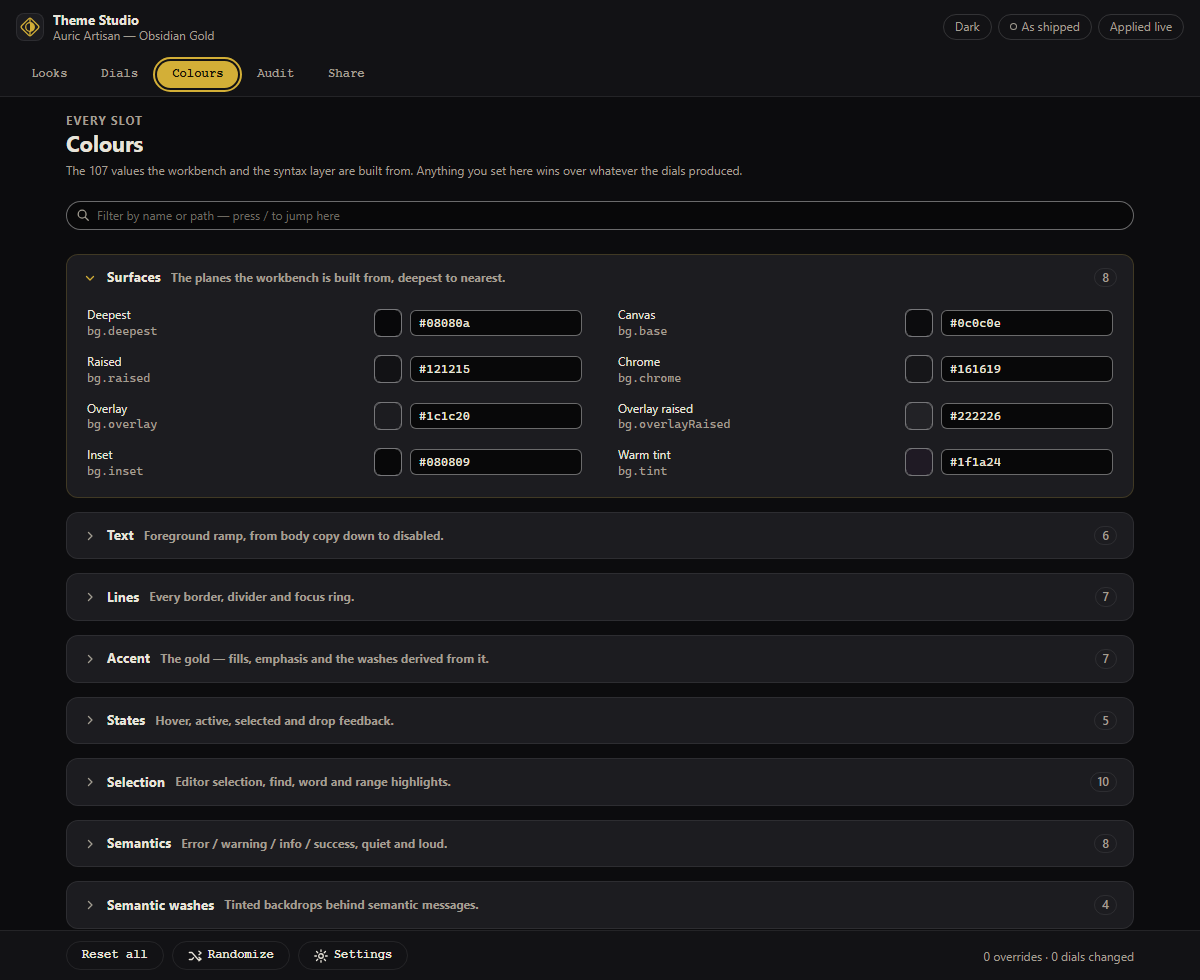Open the Deepest colour swatch

tap(388, 323)
